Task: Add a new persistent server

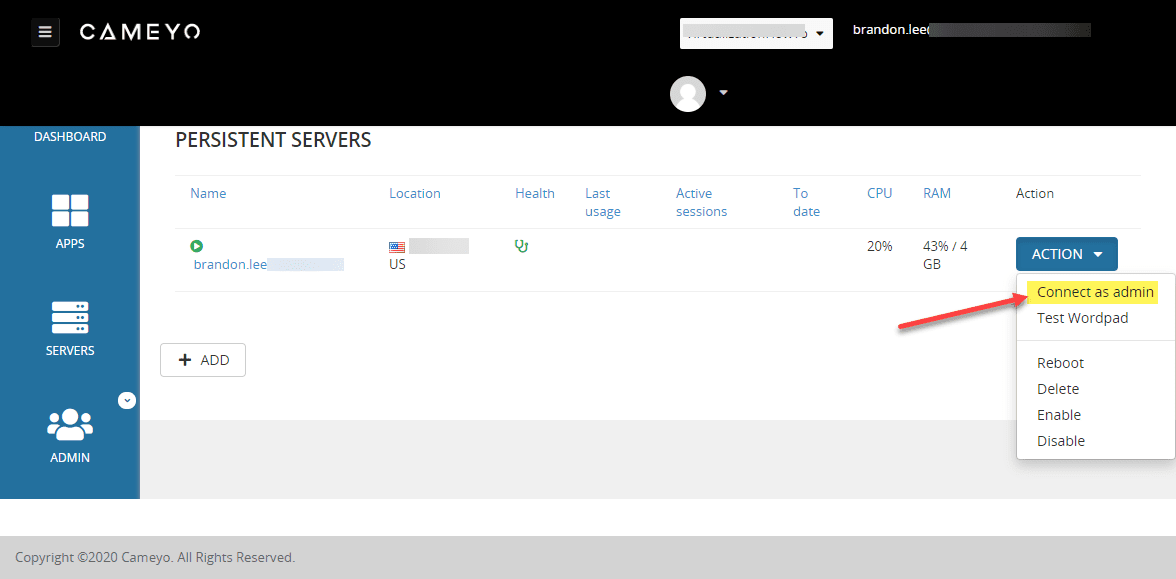Action: pyautogui.click(x=202, y=359)
